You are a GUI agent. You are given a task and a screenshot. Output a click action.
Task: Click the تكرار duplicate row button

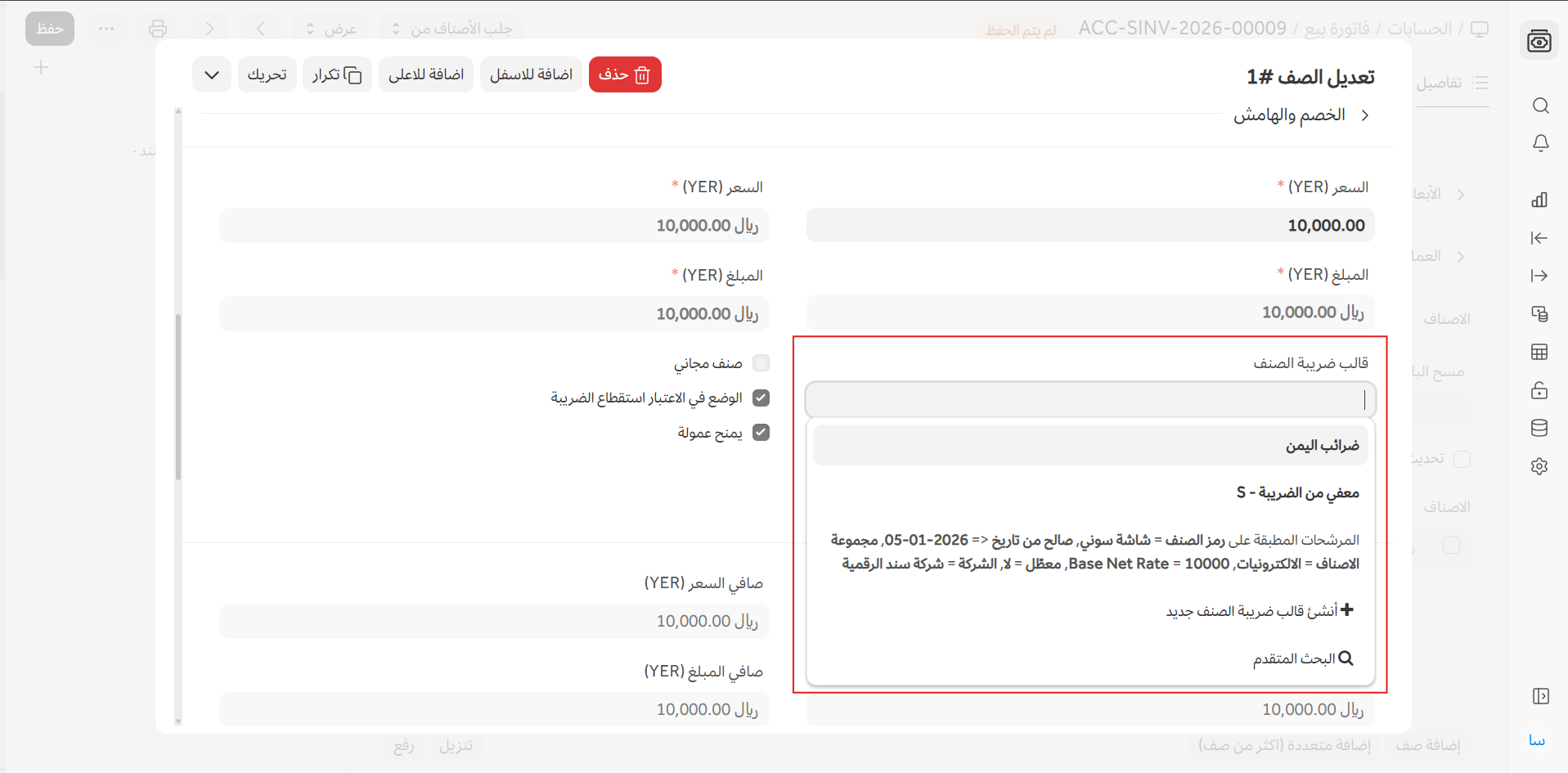337,75
